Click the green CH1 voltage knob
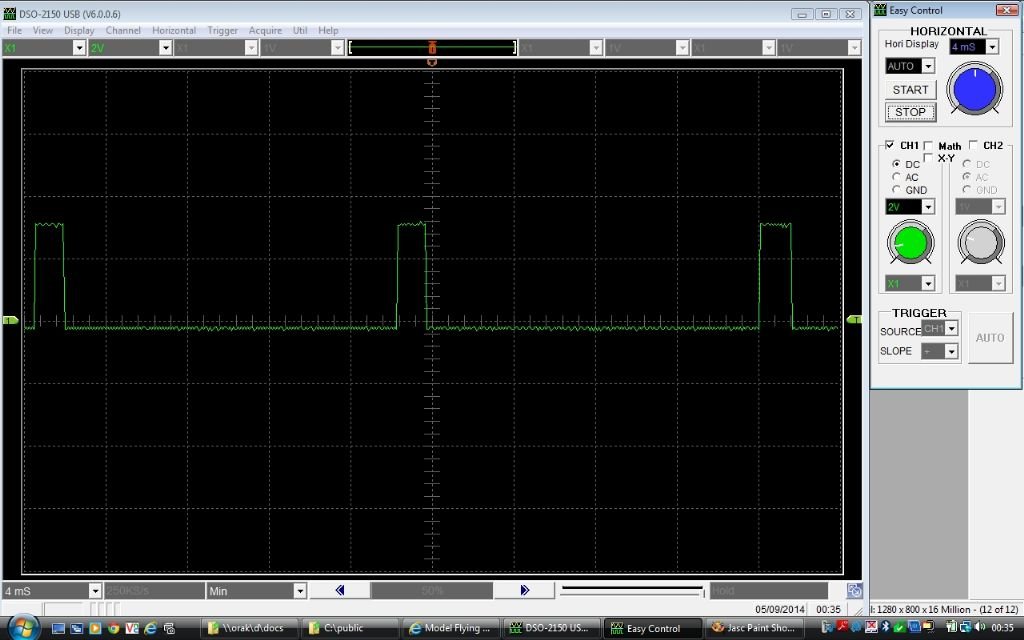 tap(910, 242)
